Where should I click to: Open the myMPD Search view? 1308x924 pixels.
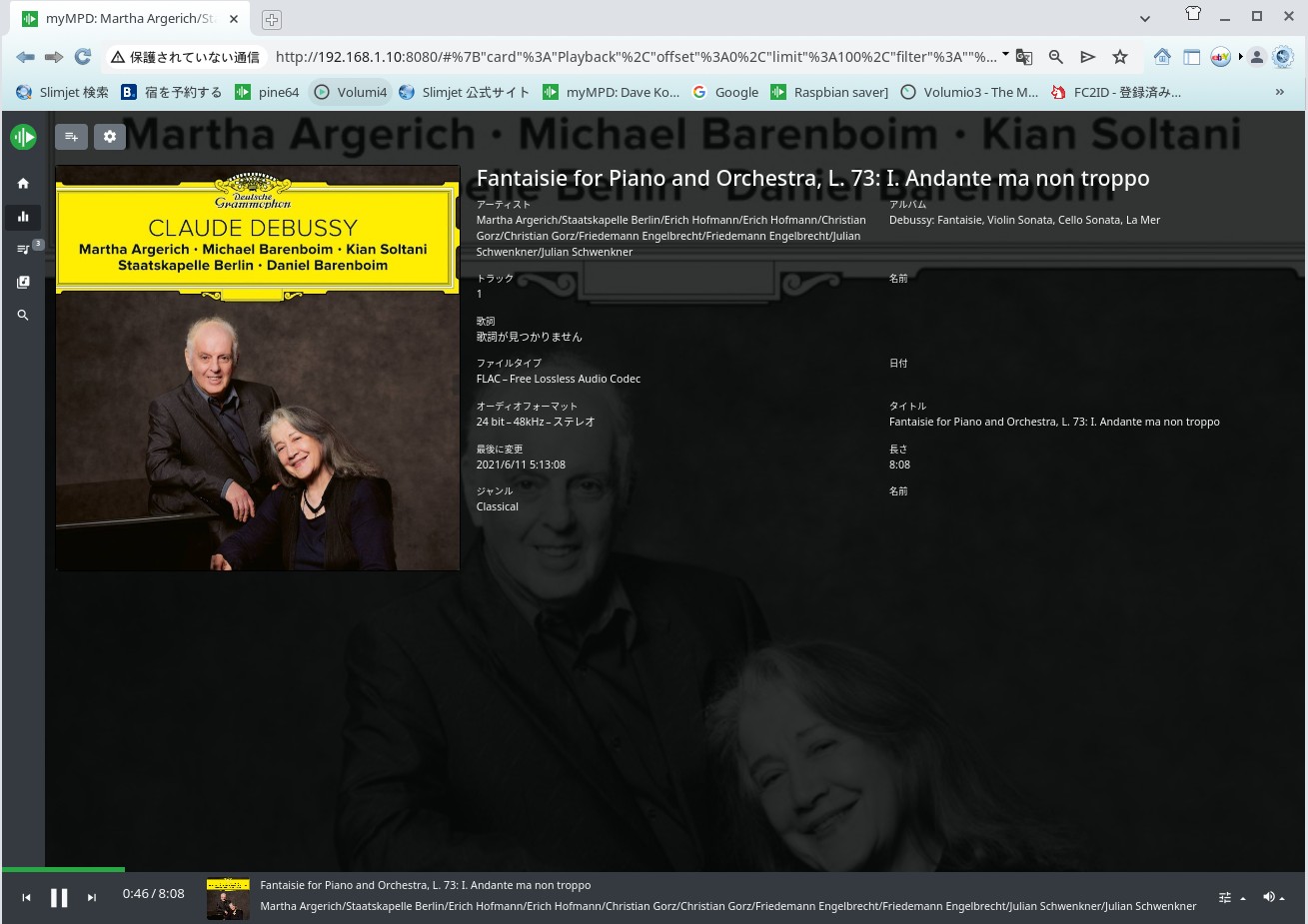click(23, 315)
